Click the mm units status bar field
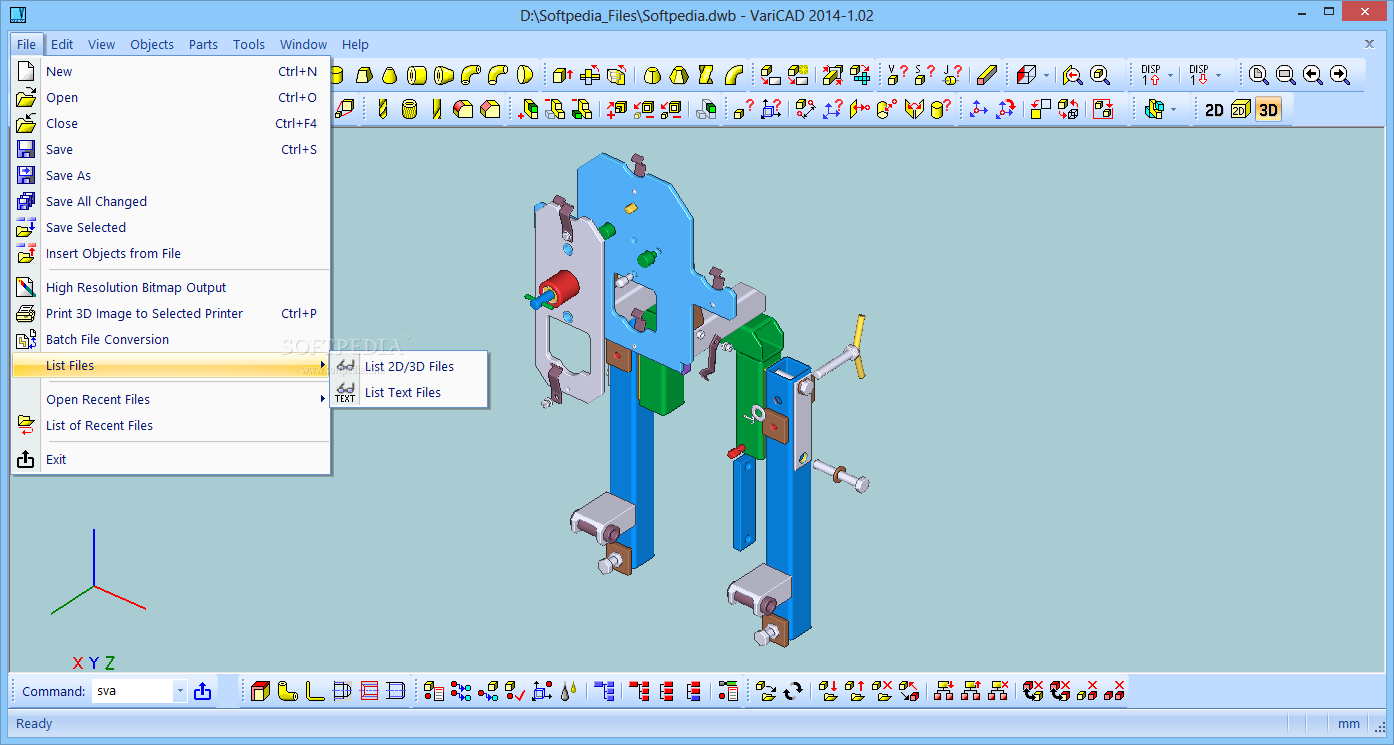 1349,723
